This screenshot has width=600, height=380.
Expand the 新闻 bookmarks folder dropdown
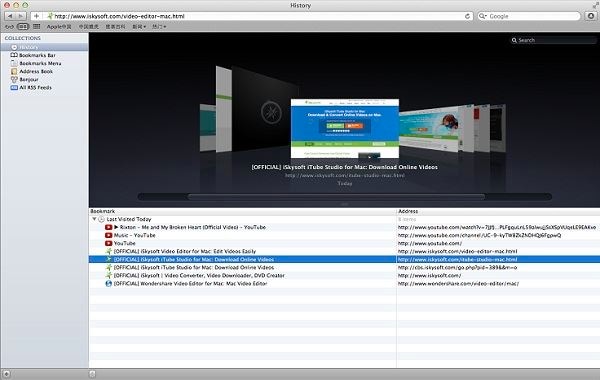pyautogui.click(x=139, y=26)
